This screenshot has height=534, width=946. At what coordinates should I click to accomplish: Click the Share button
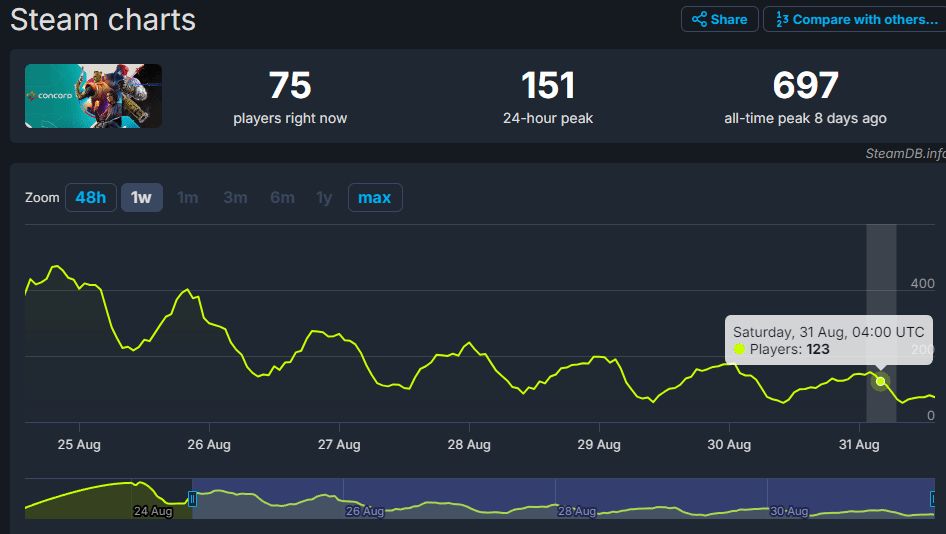pos(719,19)
